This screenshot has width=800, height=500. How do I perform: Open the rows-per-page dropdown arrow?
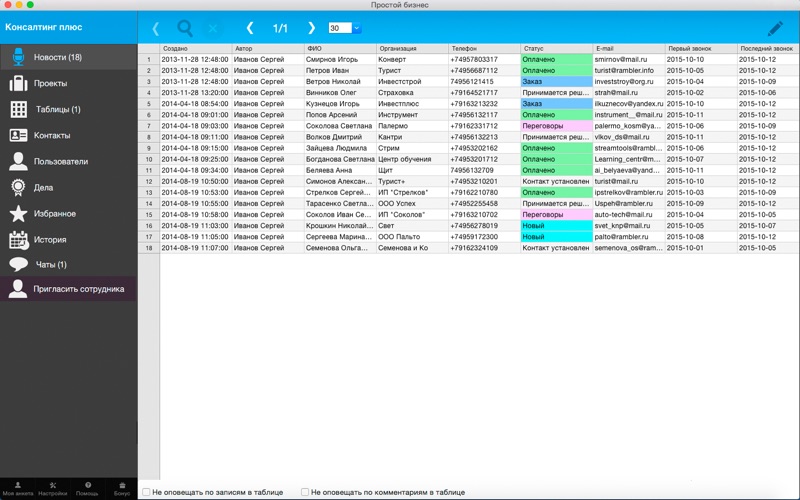[x=357, y=28]
